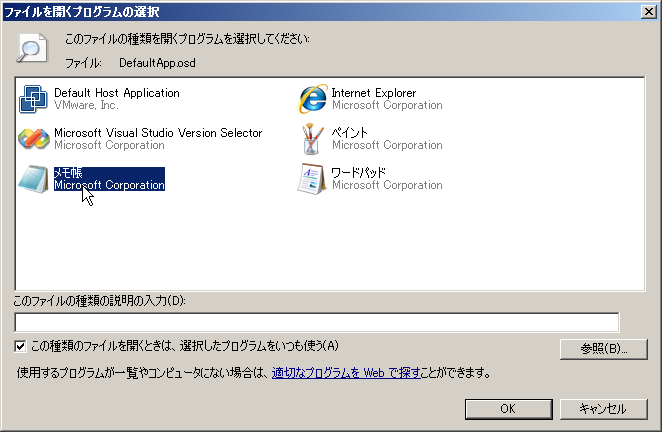Viewport: 662px width, 432px height.
Task: Choose the Internet Explorer icon
Action: [312, 98]
